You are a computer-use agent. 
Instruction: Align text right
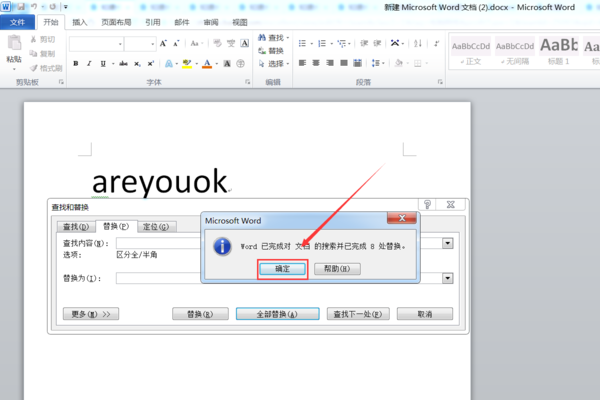point(330,63)
